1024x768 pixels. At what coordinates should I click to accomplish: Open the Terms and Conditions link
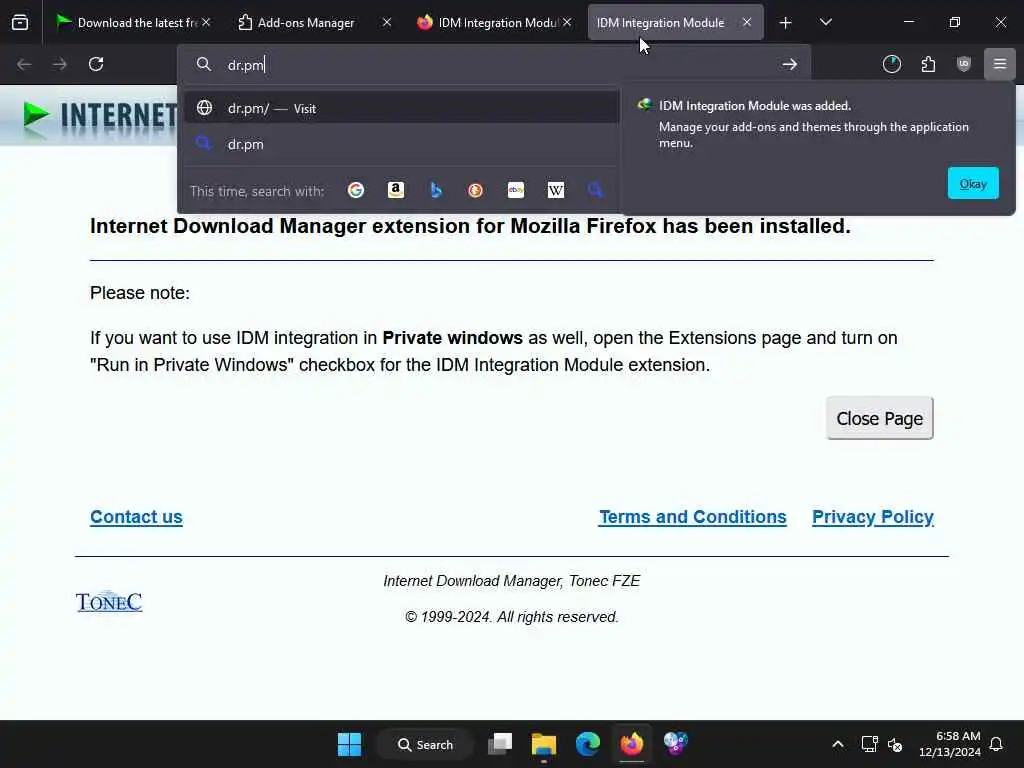click(x=693, y=517)
